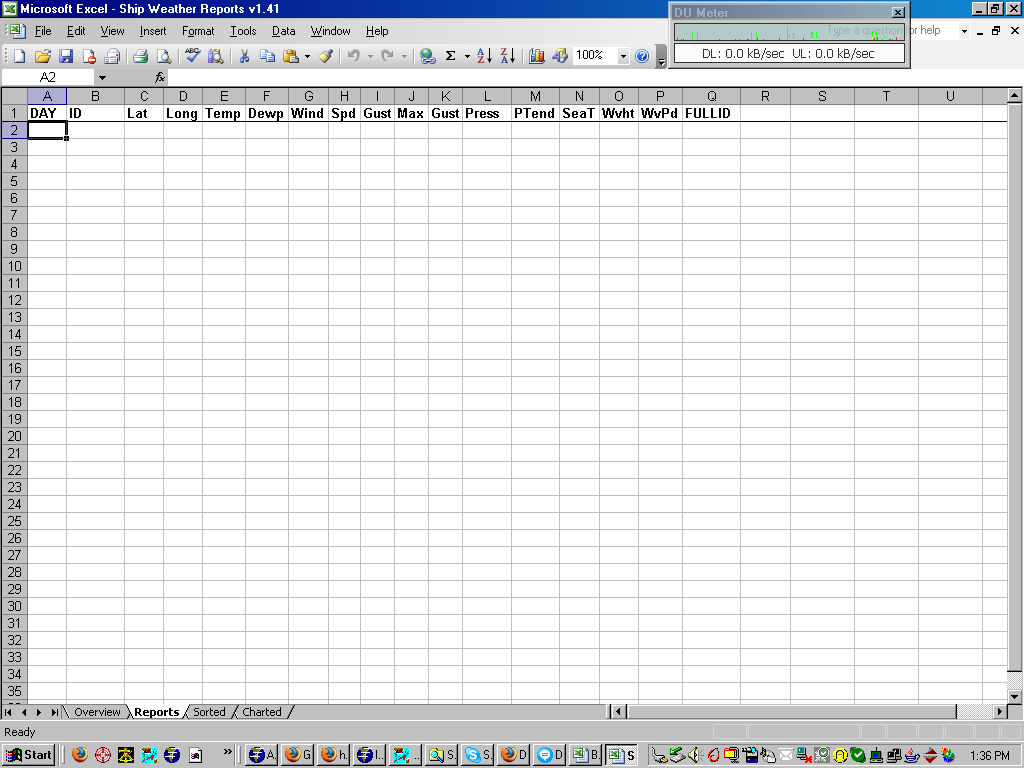Open the Format menu

click(x=198, y=31)
